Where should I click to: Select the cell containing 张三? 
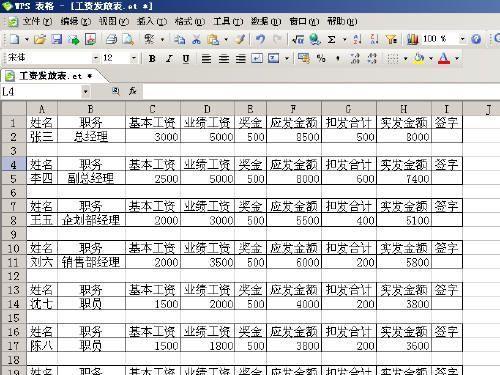pos(42,137)
